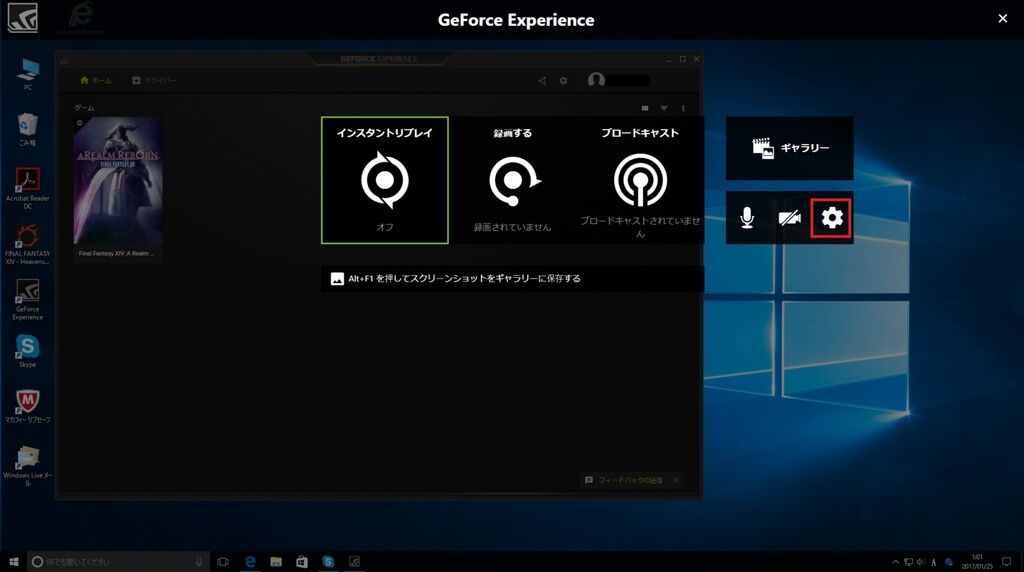Image resolution: width=1024 pixels, height=572 pixels.
Task: Open the network tray icon
Action: point(908,562)
